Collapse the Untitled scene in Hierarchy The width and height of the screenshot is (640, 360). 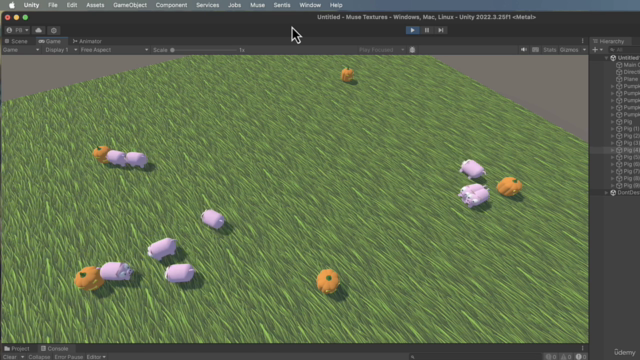click(x=606, y=58)
